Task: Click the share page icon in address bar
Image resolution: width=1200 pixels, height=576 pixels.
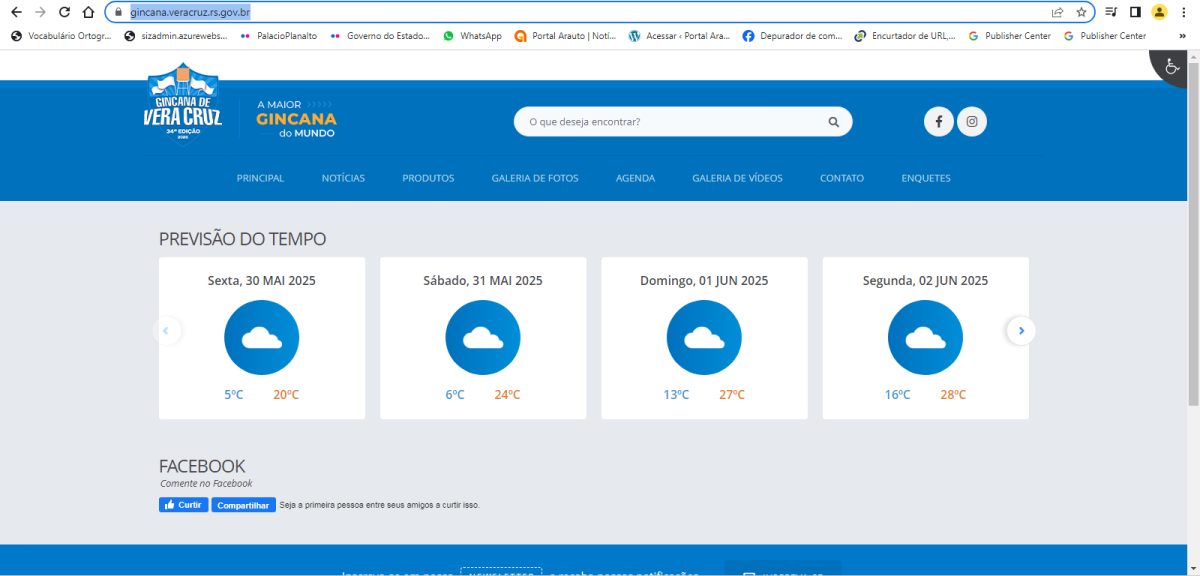Action: [x=1057, y=12]
